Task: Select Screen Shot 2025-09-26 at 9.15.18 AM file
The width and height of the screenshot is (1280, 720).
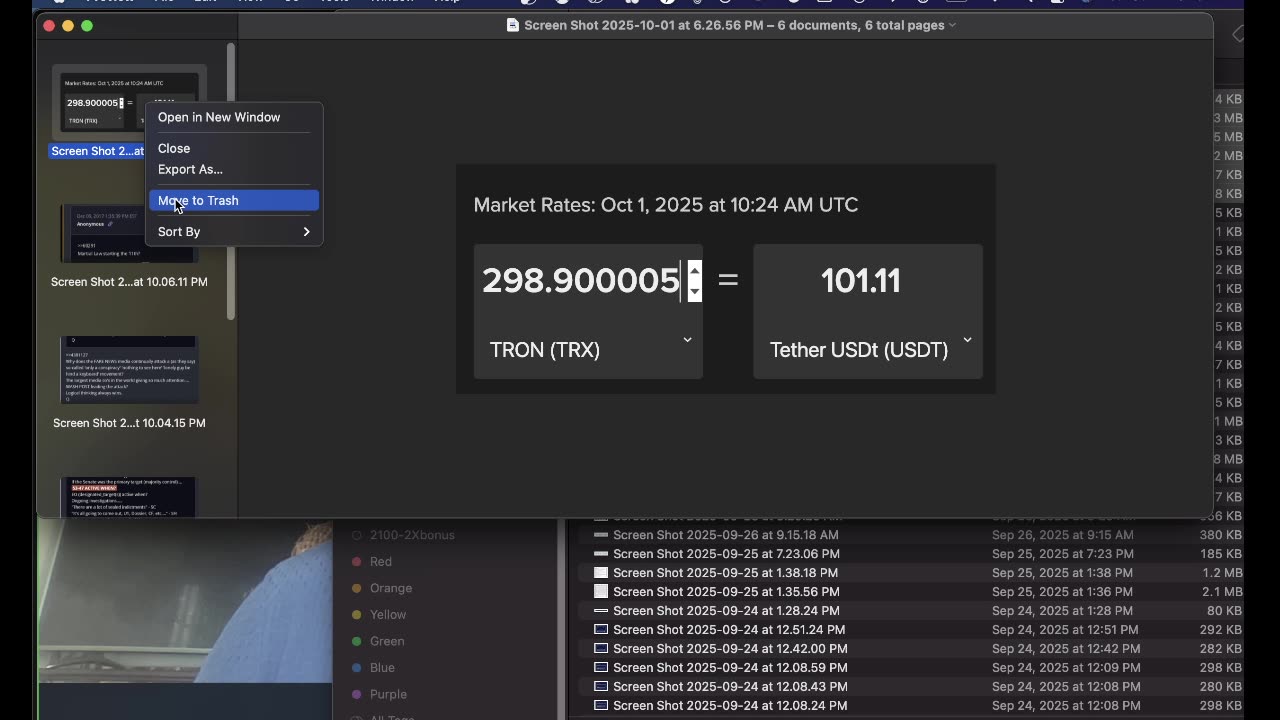Action: (x=726, y=535)
